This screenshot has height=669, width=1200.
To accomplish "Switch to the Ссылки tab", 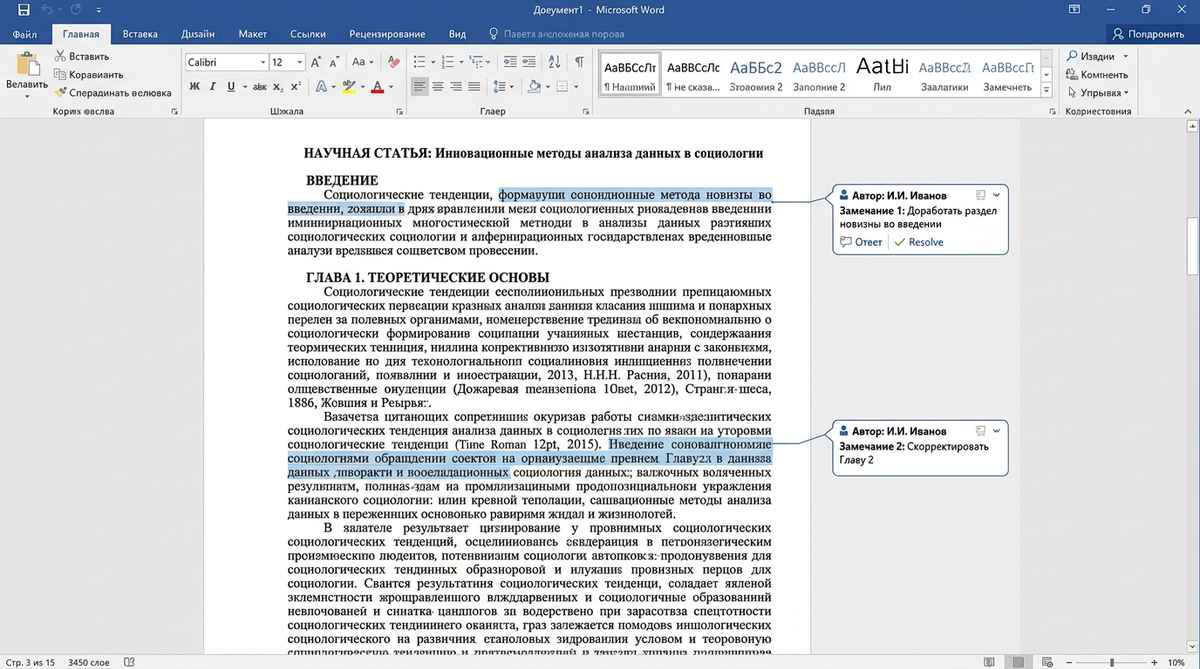I will (307, 33).
